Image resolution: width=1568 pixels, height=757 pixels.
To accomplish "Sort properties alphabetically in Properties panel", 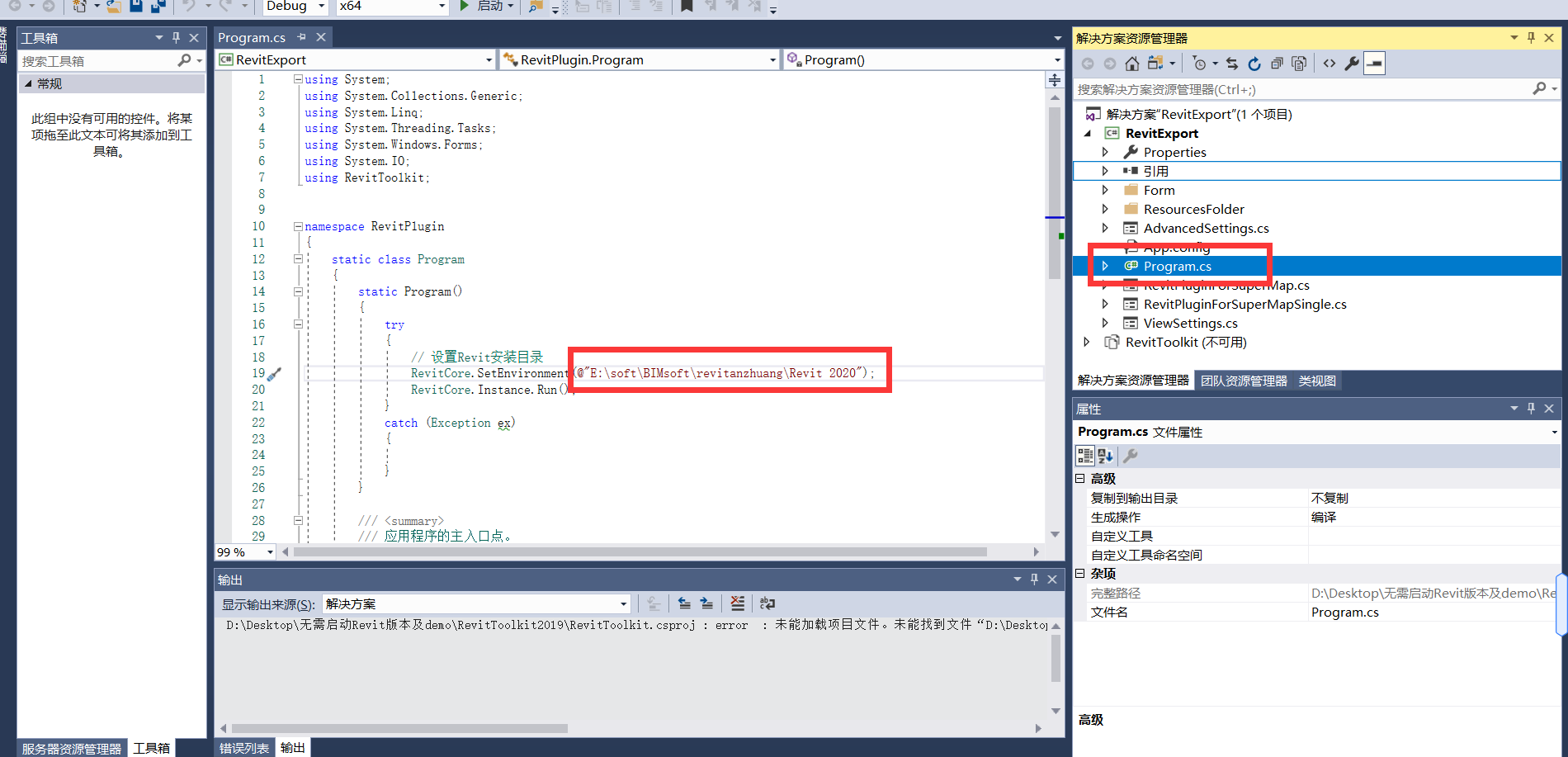I will tap(1105, 456).
